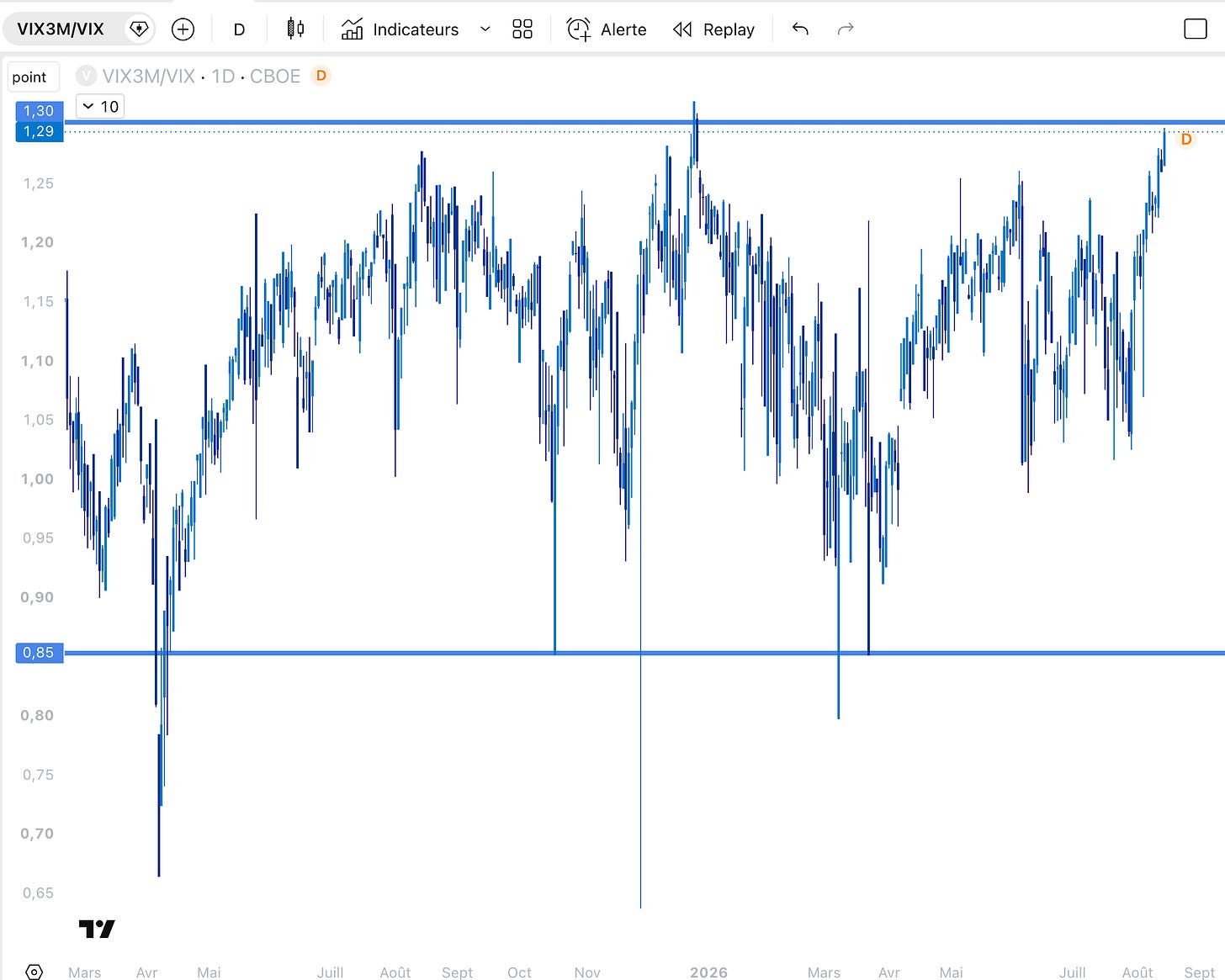Change chart type via the candlestick icon
Viewport: 1225px width, 980px height.
pos(295,29)
